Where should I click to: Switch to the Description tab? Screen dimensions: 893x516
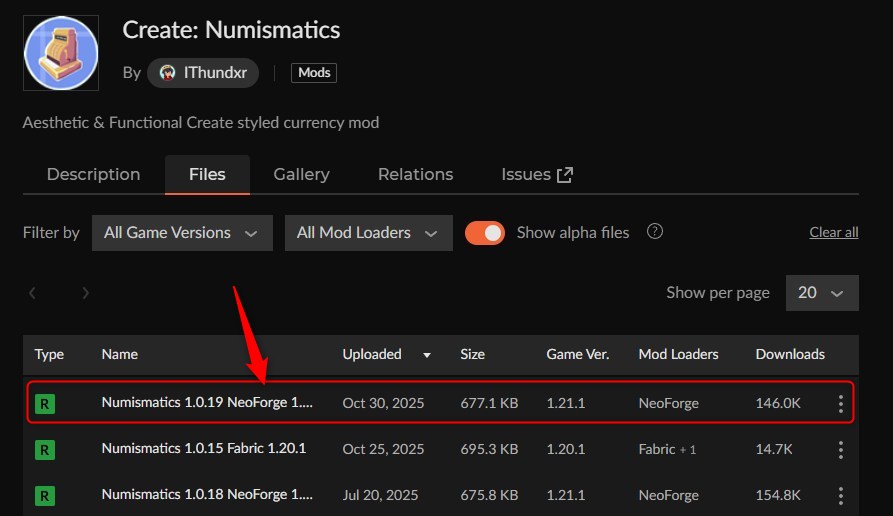click(x=93, y=174)
